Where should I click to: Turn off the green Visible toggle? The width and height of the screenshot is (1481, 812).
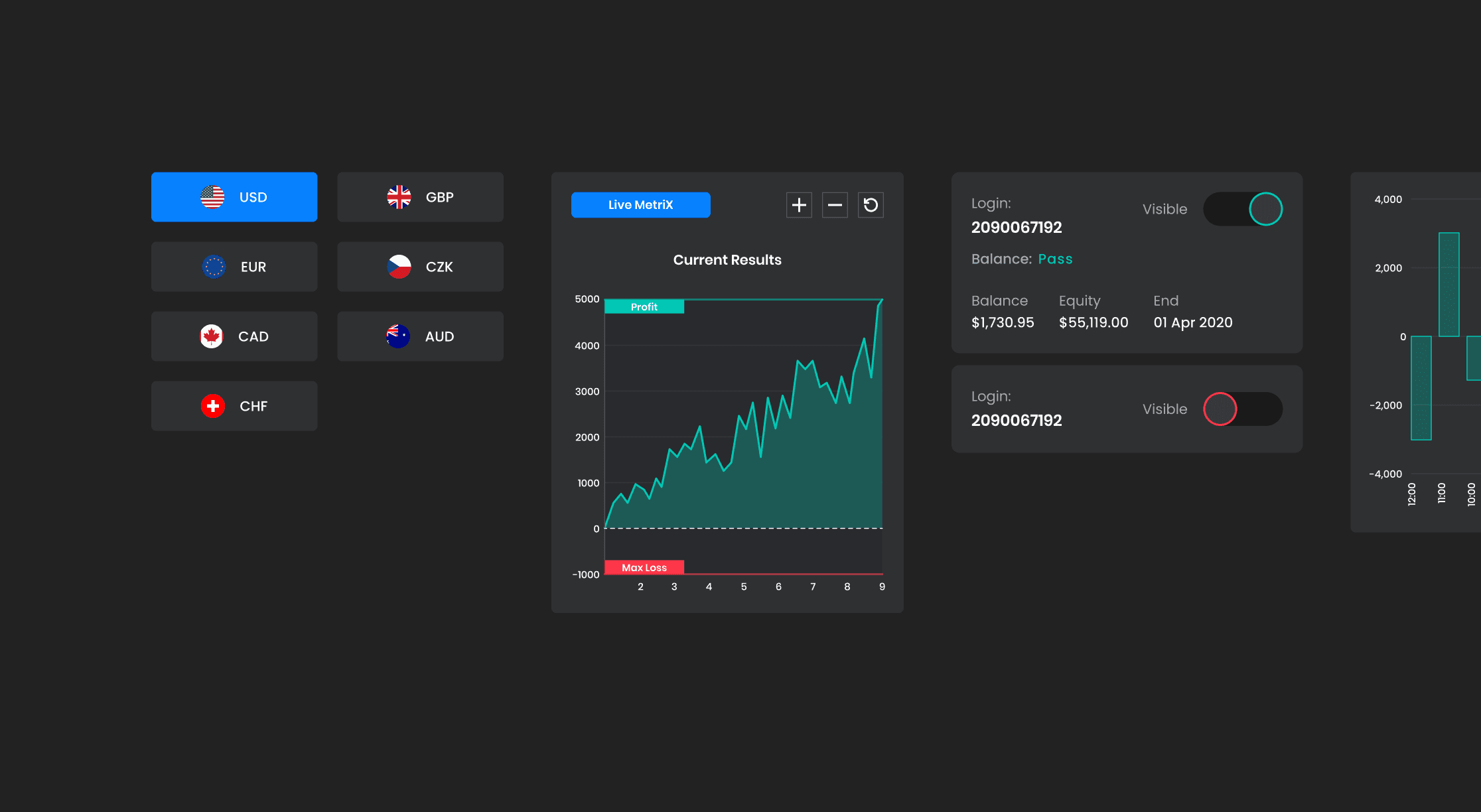[x=1243, y=209]
